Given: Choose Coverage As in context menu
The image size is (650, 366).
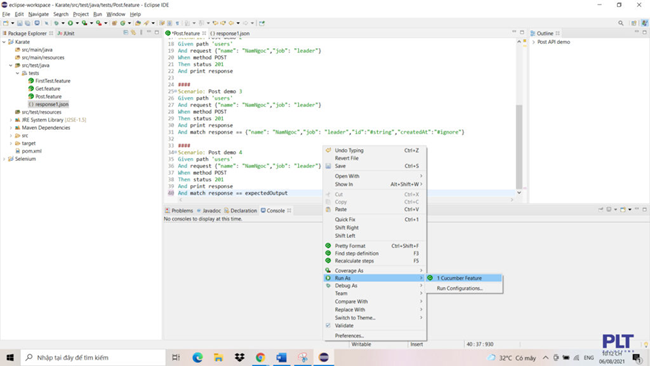Looking at the screenshot, I should (x=375, y=271).
